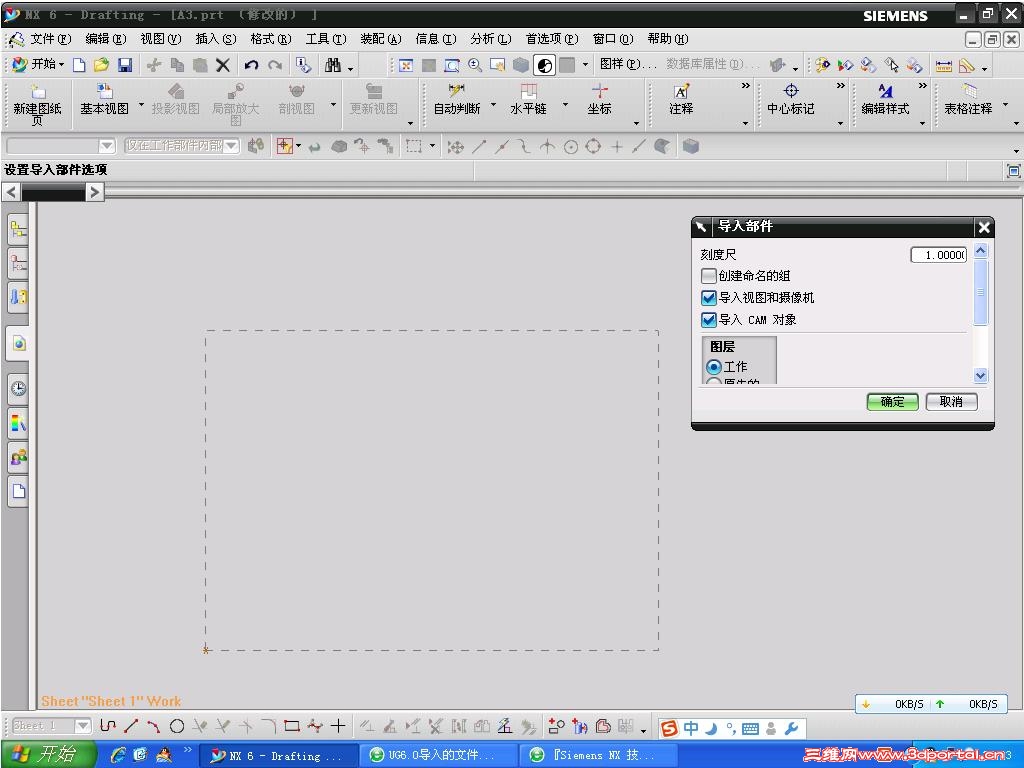The image size is (1024, 768).
Task: Toggle 创建命名的组 checkbox
Action: coord(709,276)
